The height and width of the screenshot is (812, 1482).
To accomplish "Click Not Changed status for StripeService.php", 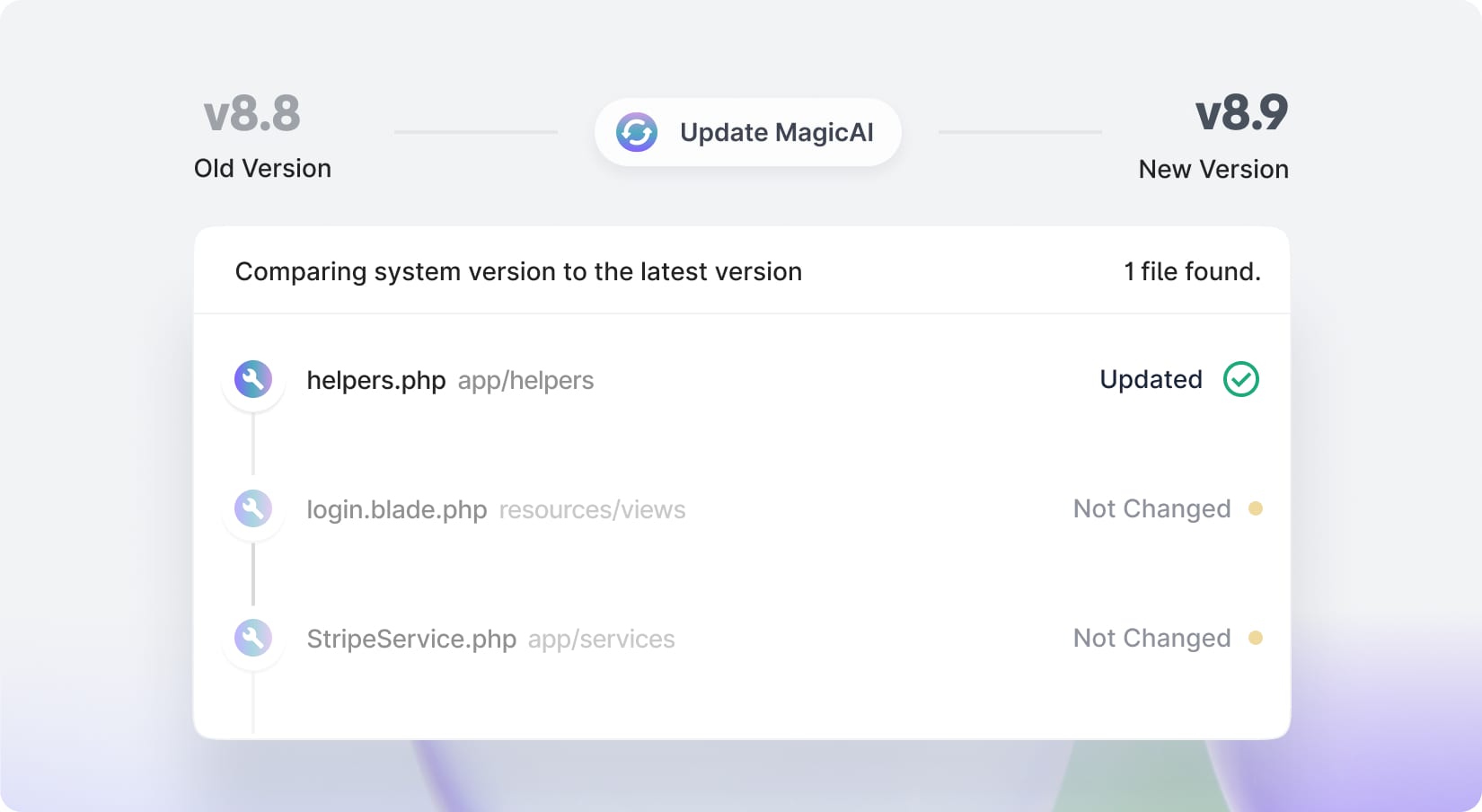I will point(1151,639).
